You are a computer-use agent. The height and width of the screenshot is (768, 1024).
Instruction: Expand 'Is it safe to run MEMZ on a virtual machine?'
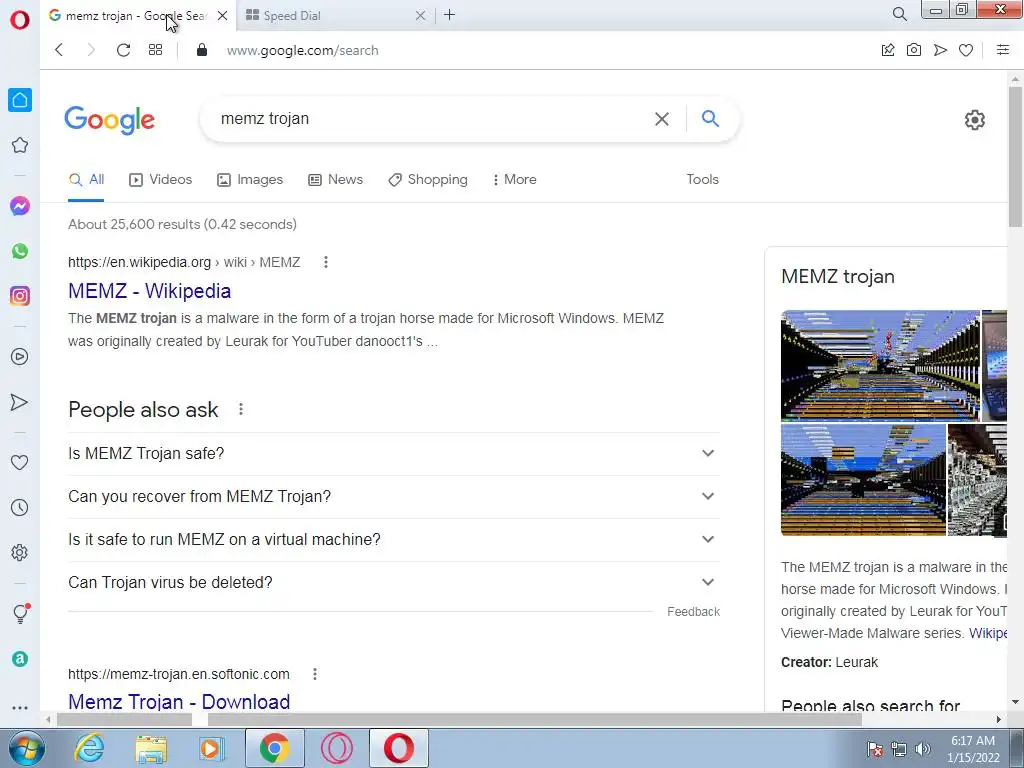click(394, 539)
